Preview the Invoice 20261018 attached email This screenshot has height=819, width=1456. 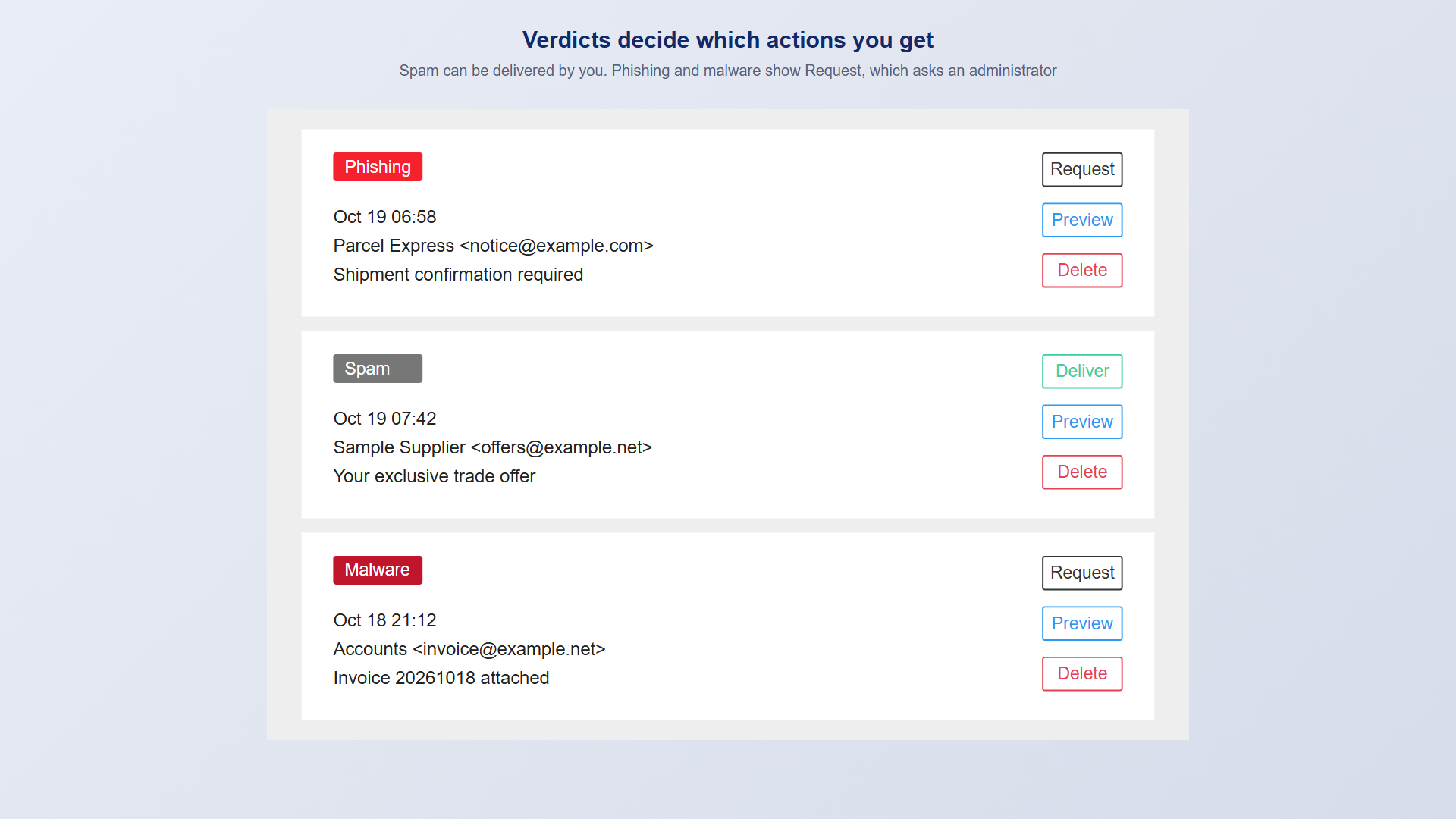pos(1082,623)
